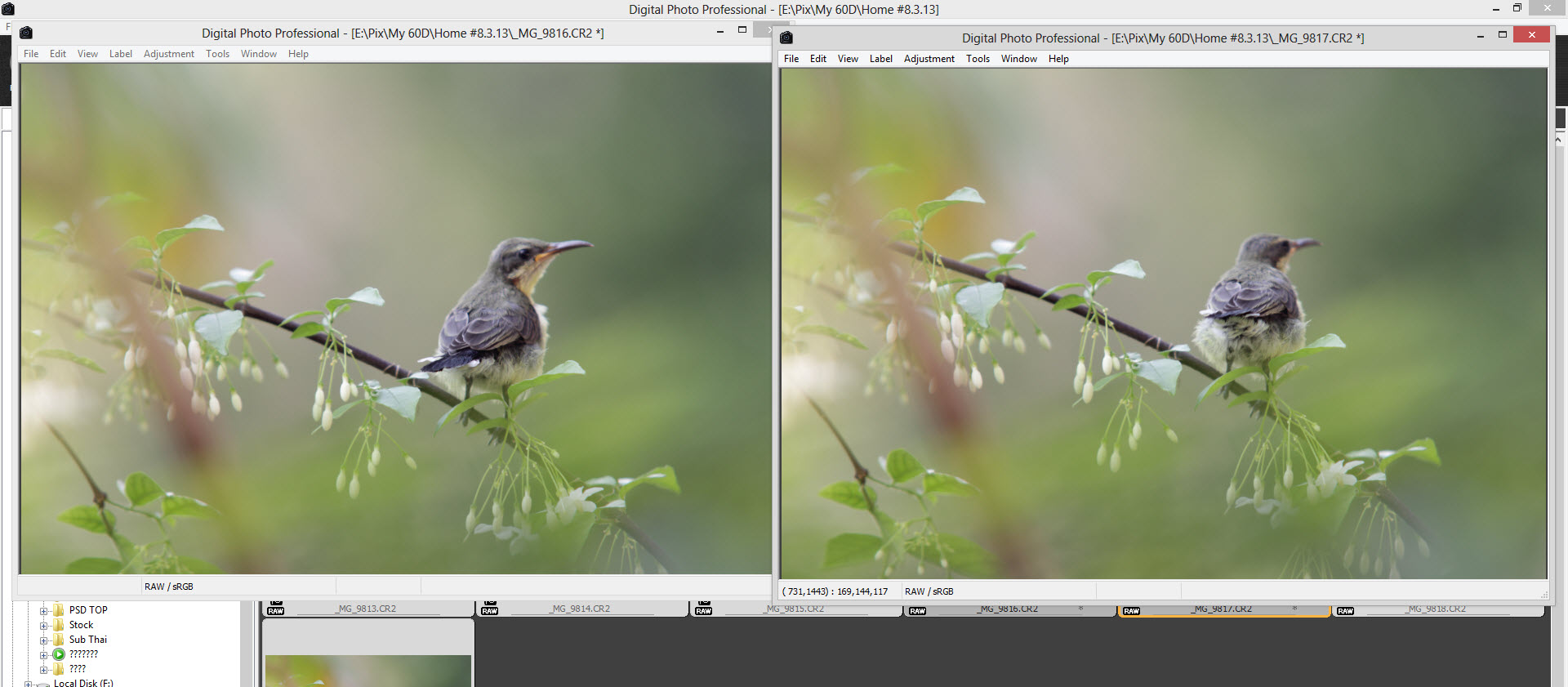This screenshot has height=687, width=1568.
Task: Open Label menu in _MG_9817.CR2 window
Action: (881, 59)
